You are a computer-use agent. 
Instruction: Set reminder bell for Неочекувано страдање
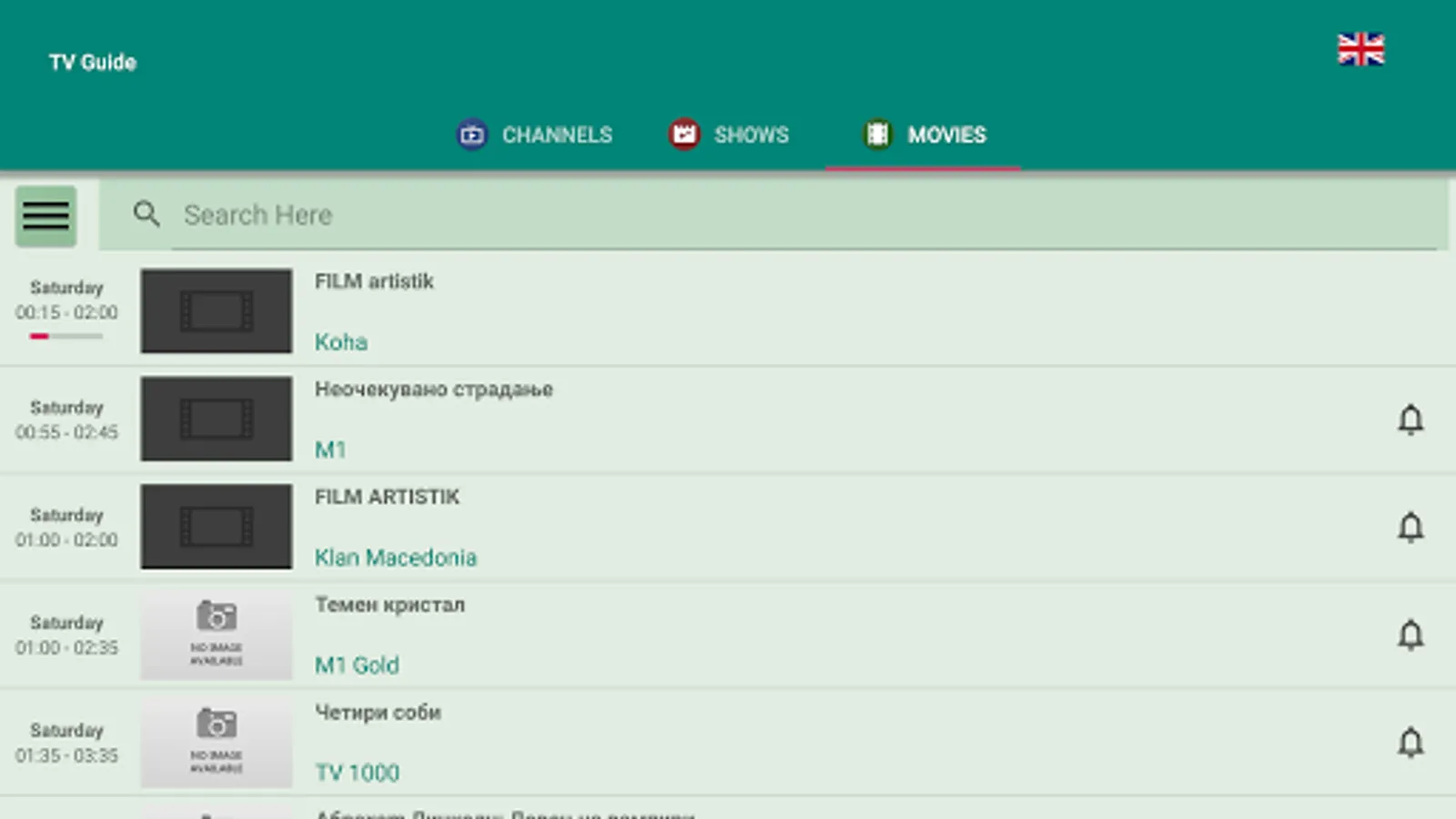pos(1410,420)
